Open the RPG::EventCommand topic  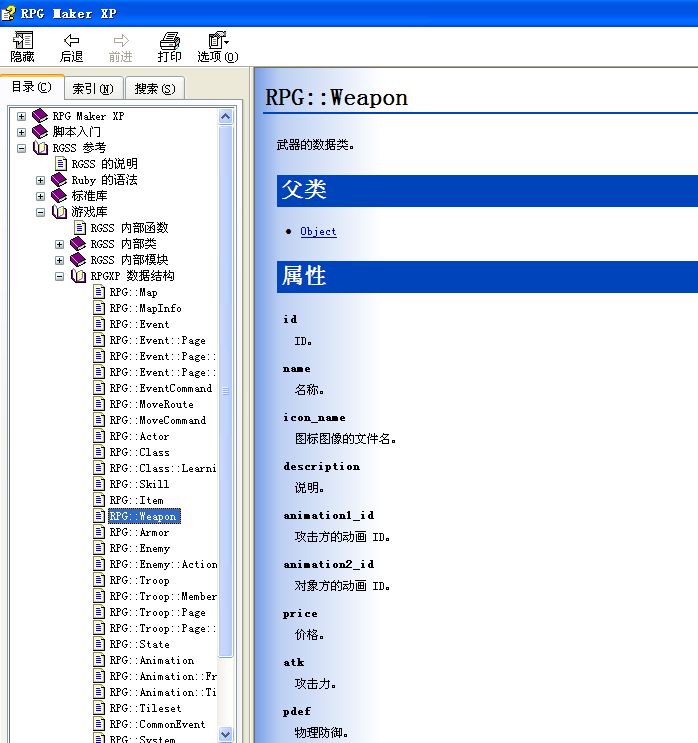click(x=161, y=388)
